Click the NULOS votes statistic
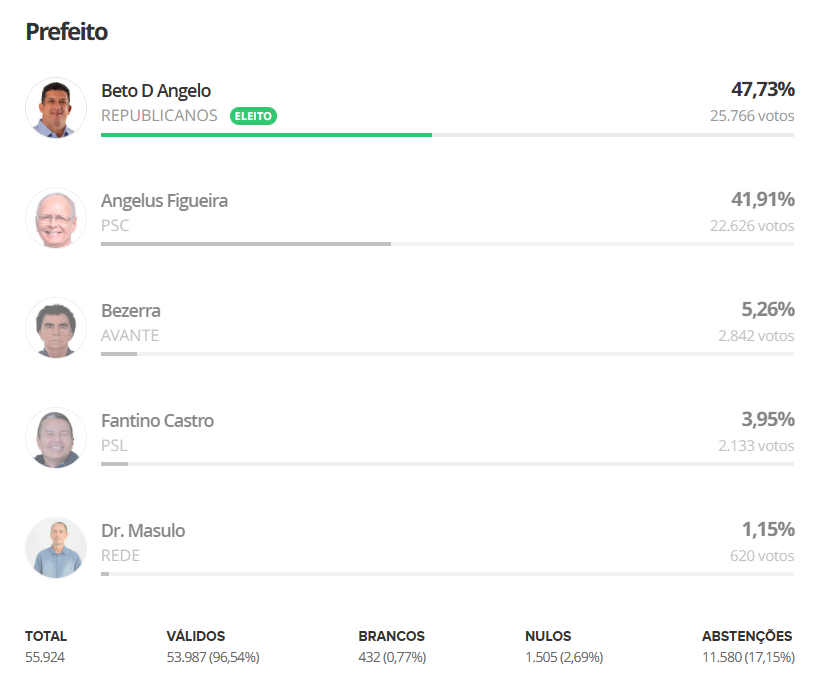The image size is (827, 674). [x=563, y=646]
